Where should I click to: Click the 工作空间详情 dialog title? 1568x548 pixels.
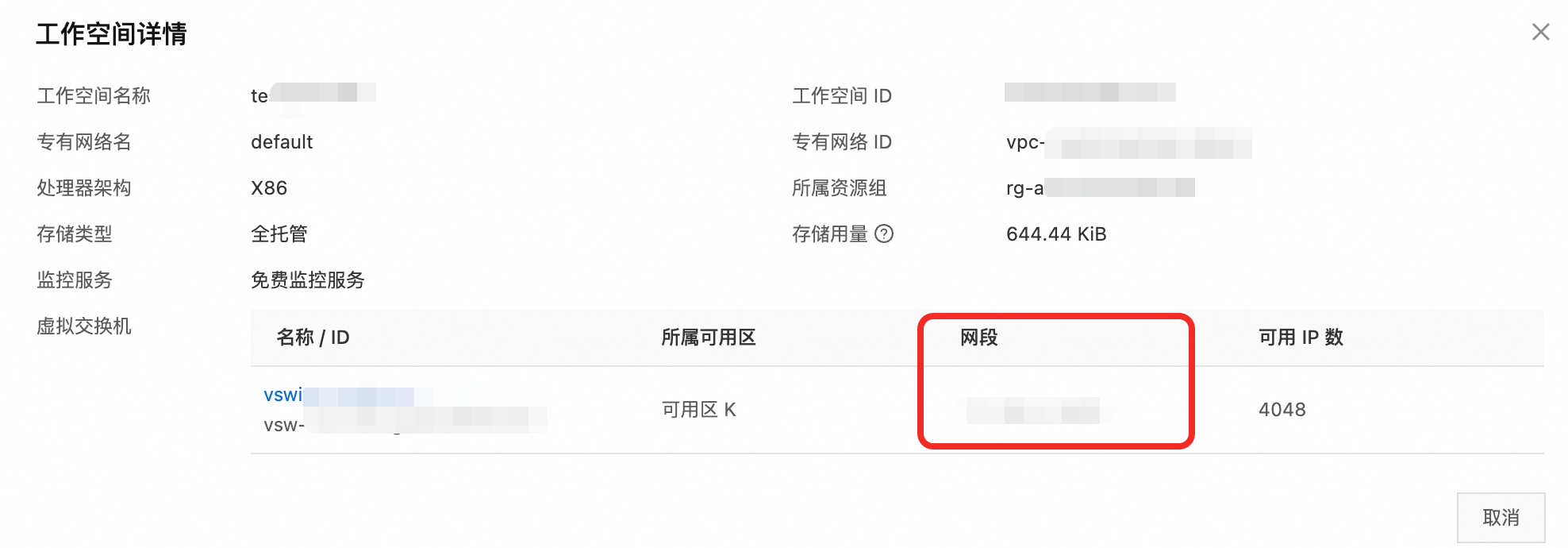point(111,34)
